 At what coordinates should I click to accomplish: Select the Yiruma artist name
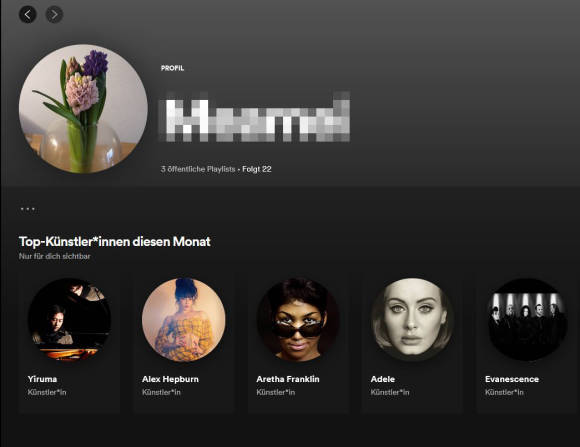[x=42, y=379]
